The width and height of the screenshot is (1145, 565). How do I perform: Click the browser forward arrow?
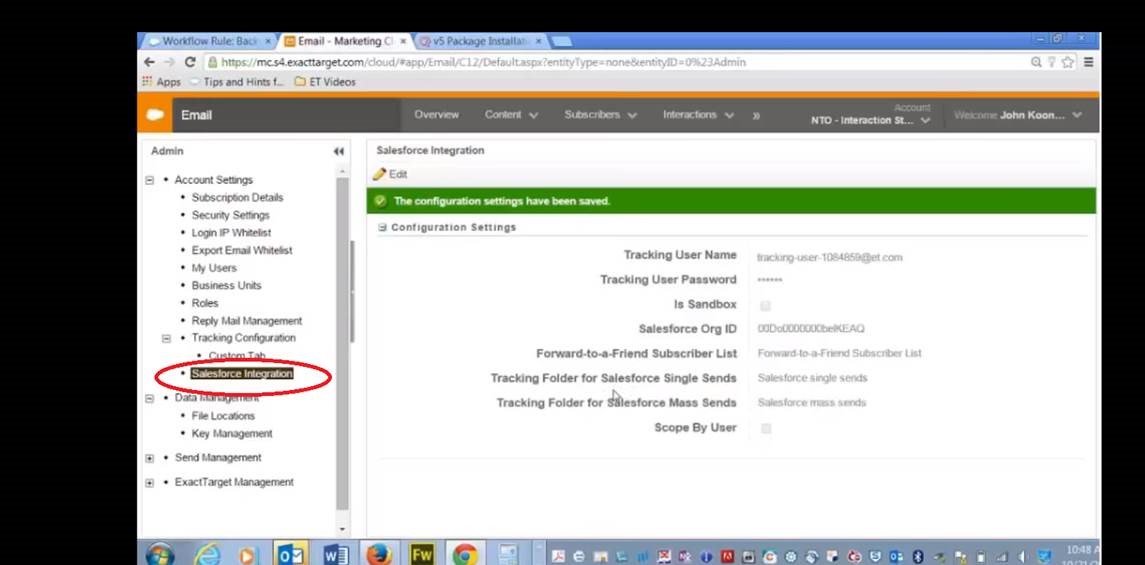click(169, 63)
